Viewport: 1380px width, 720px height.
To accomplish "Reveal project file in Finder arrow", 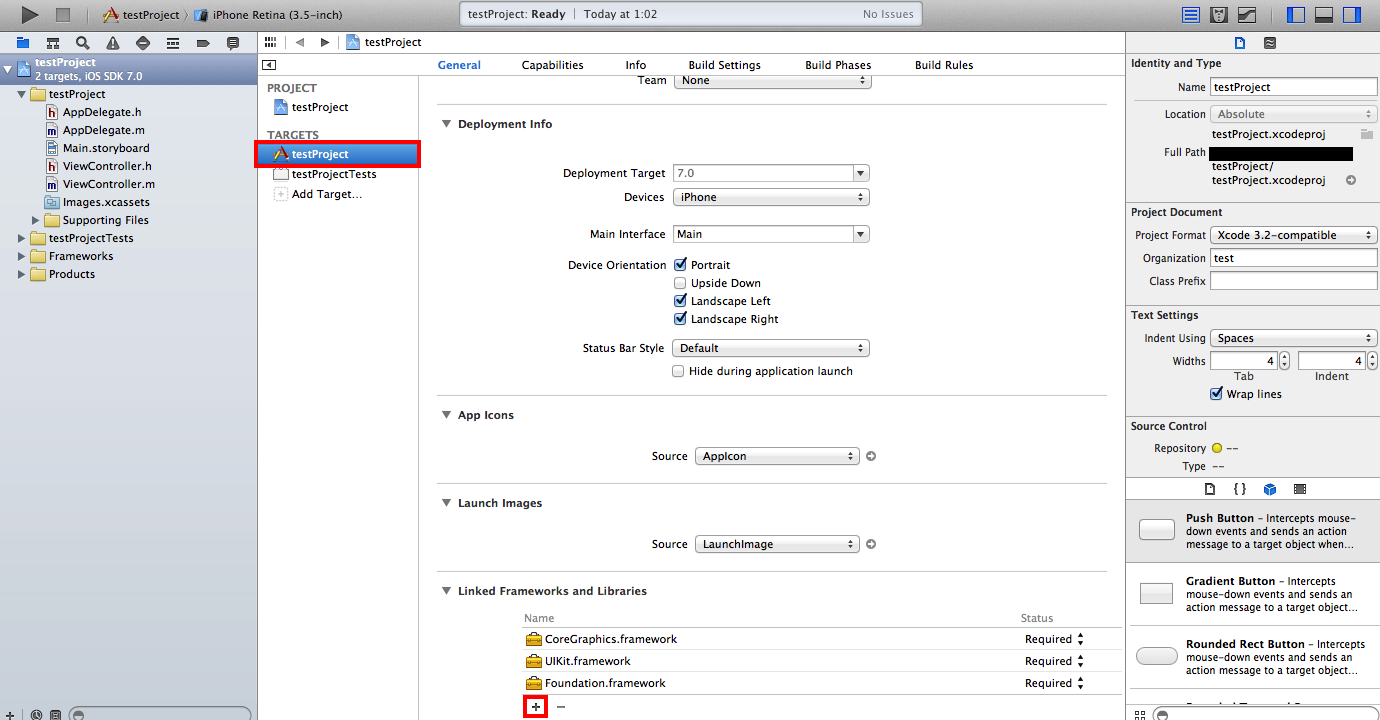I will [1351, 180].
